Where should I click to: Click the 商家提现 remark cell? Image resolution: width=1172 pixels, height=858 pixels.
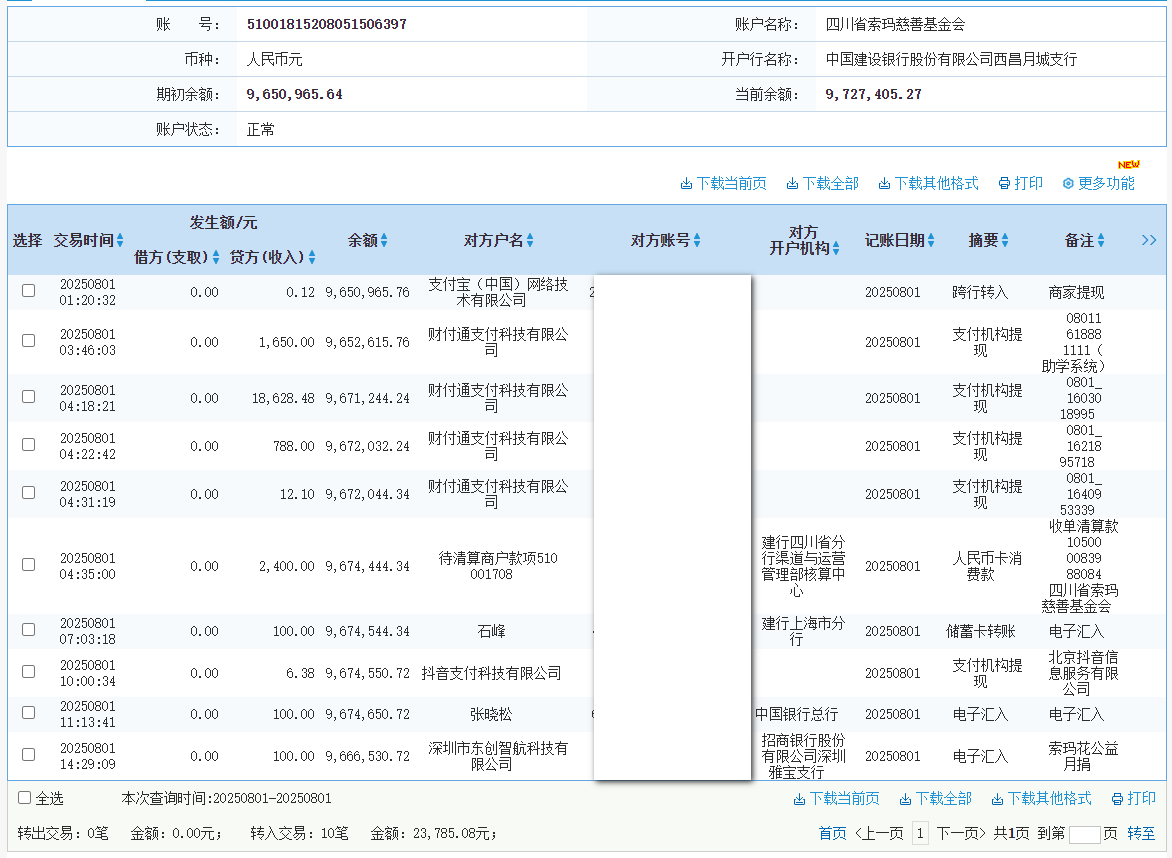[x=1076, y=292]
